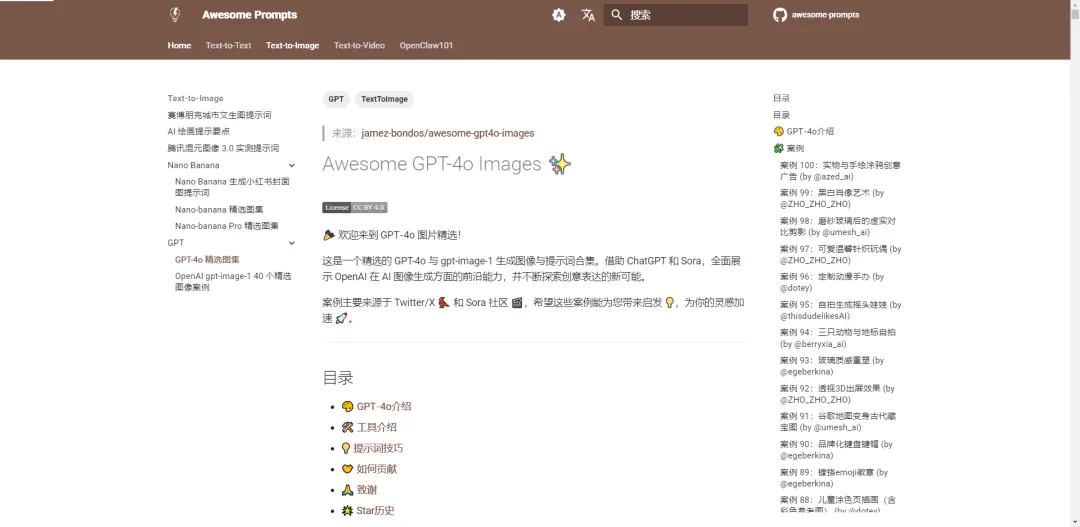Go to 案例 93 玻璃质感重塑
This screenshot has height=527, width=1080.
pos(832,366)
